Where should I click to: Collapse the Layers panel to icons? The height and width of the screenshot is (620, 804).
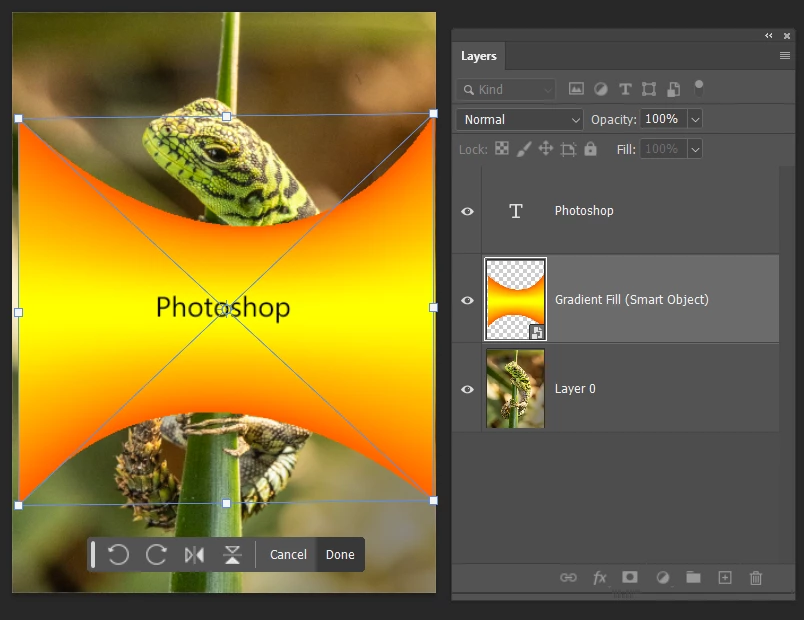click(769, 35)
